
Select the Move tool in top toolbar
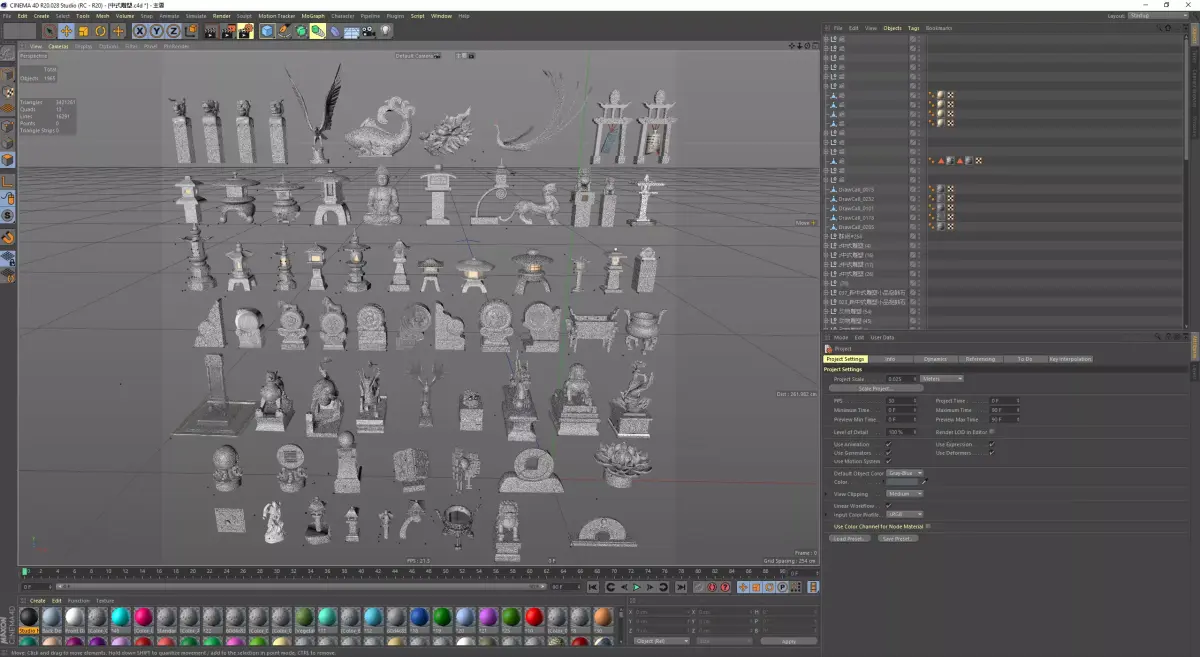66,31
